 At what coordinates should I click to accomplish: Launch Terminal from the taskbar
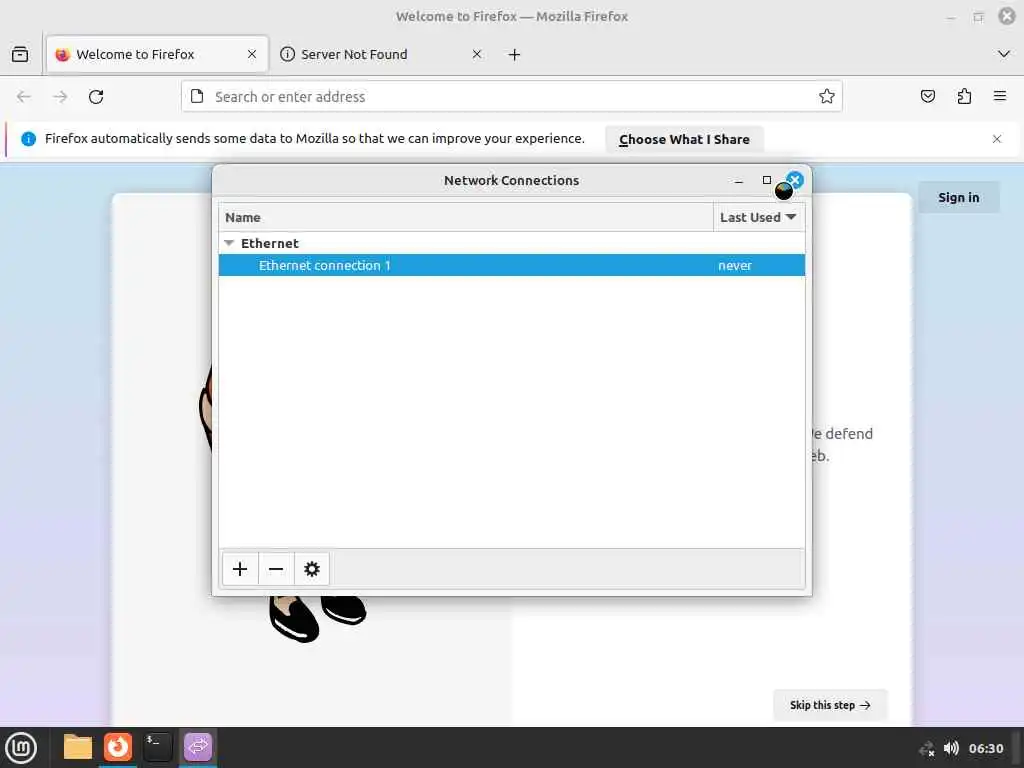(x=157, y=747)
